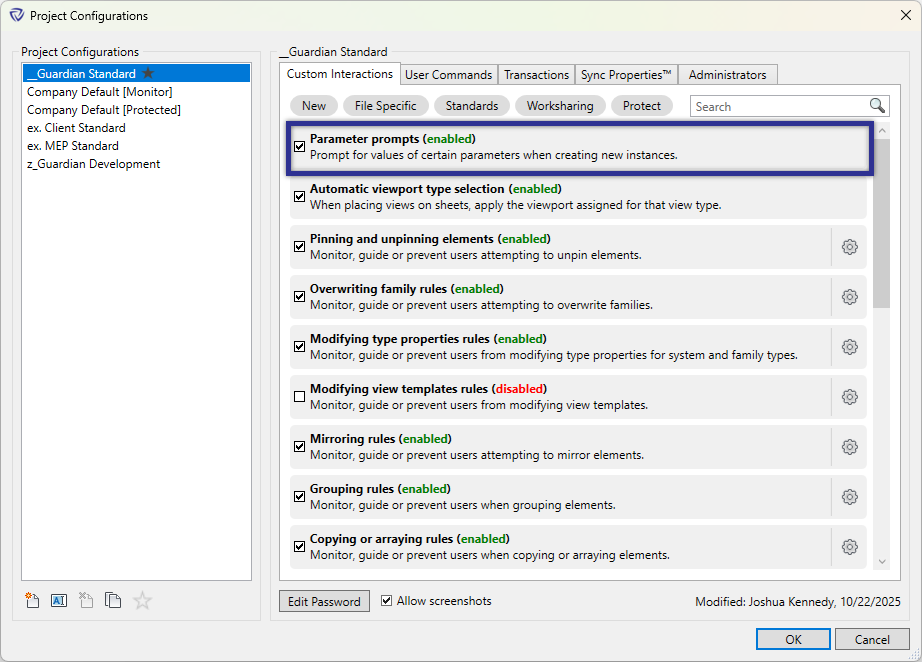This screenshot has width=922, height=662.
Task: Click the Edit Password button
Action: point(324,601)
